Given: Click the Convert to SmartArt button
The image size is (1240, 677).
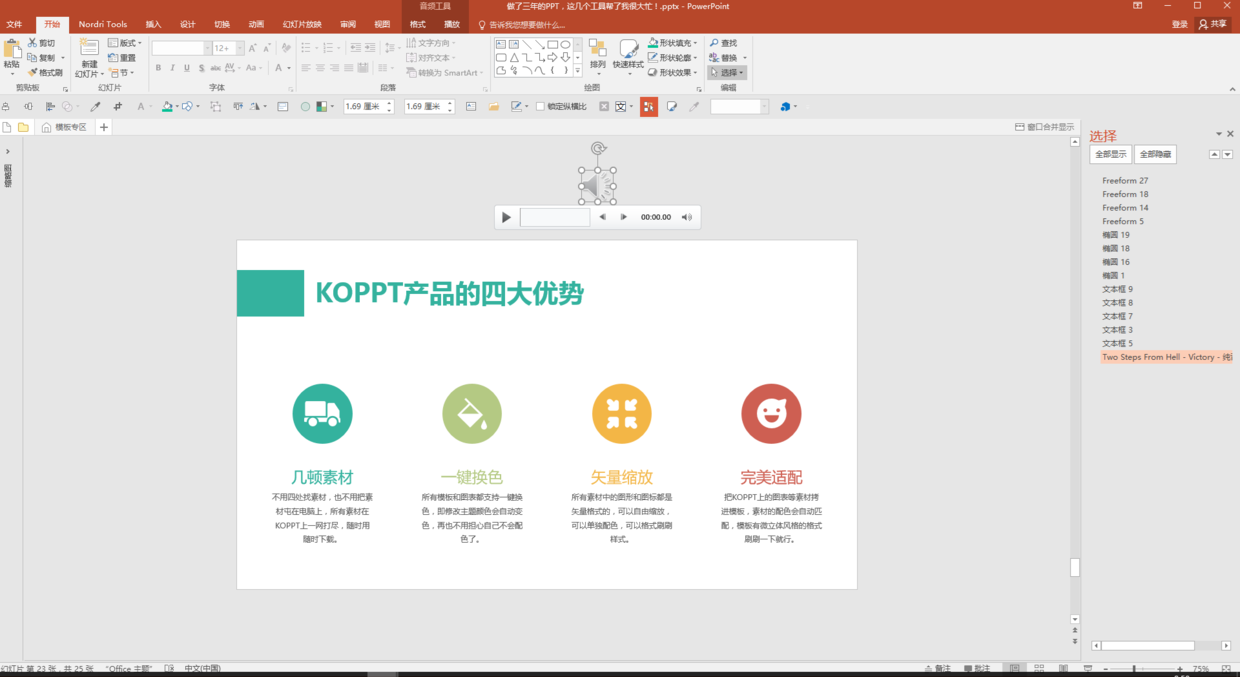Looking at the screenshot, I should click(445, 72).
